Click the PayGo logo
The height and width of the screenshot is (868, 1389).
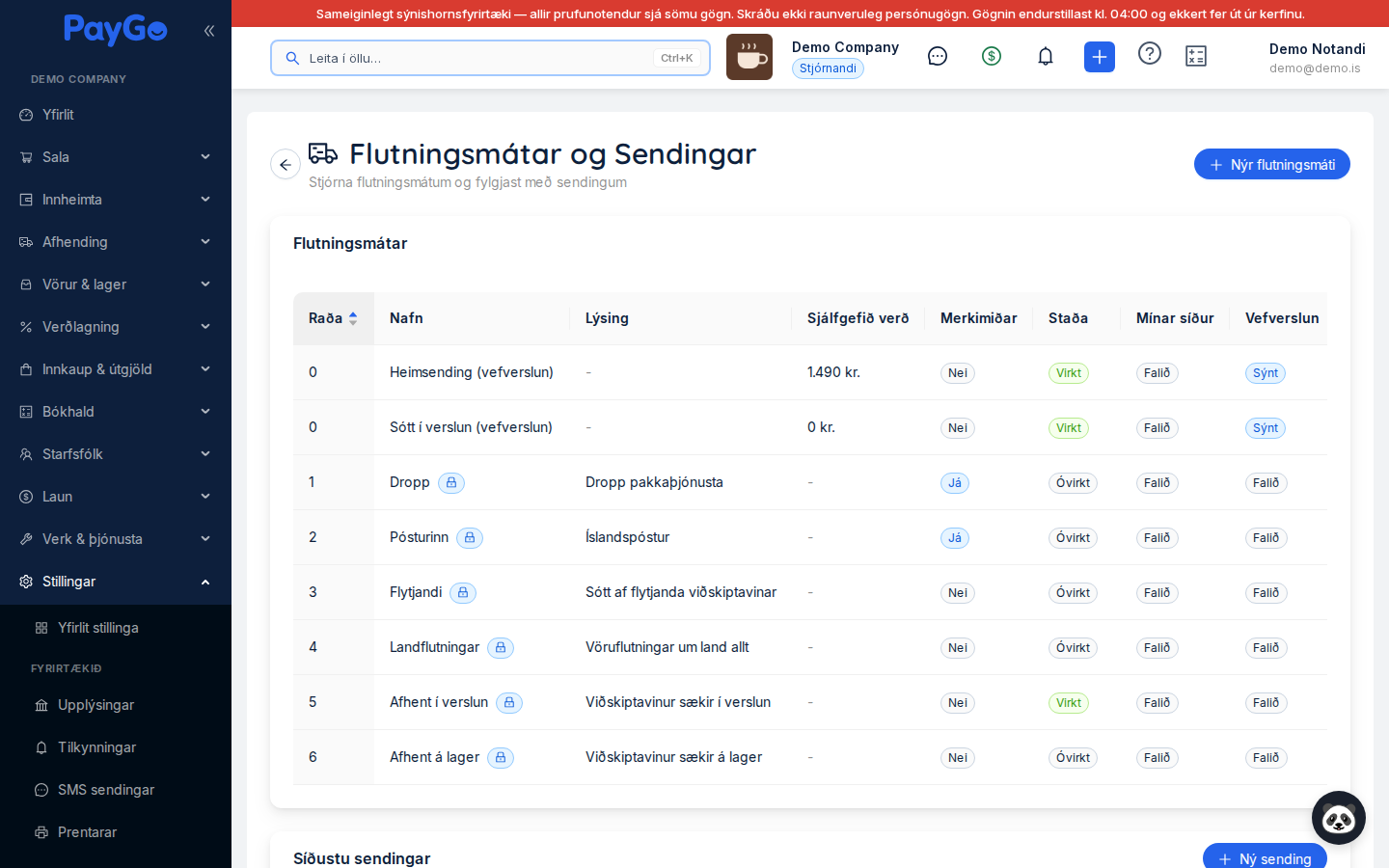click(x=116, y=30)
